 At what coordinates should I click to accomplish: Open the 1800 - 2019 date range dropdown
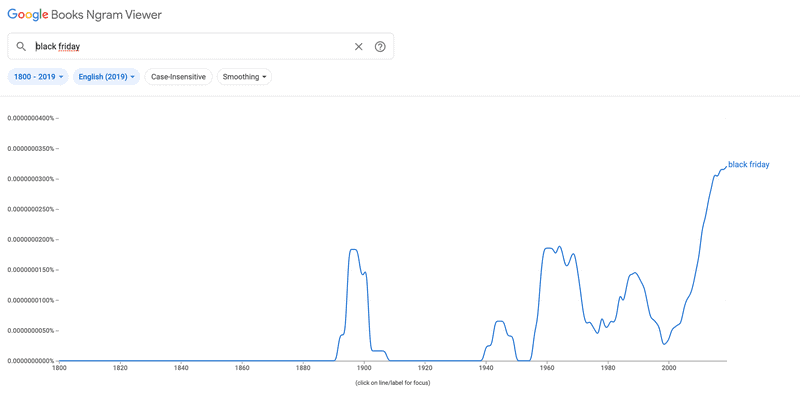click(38, 77)
